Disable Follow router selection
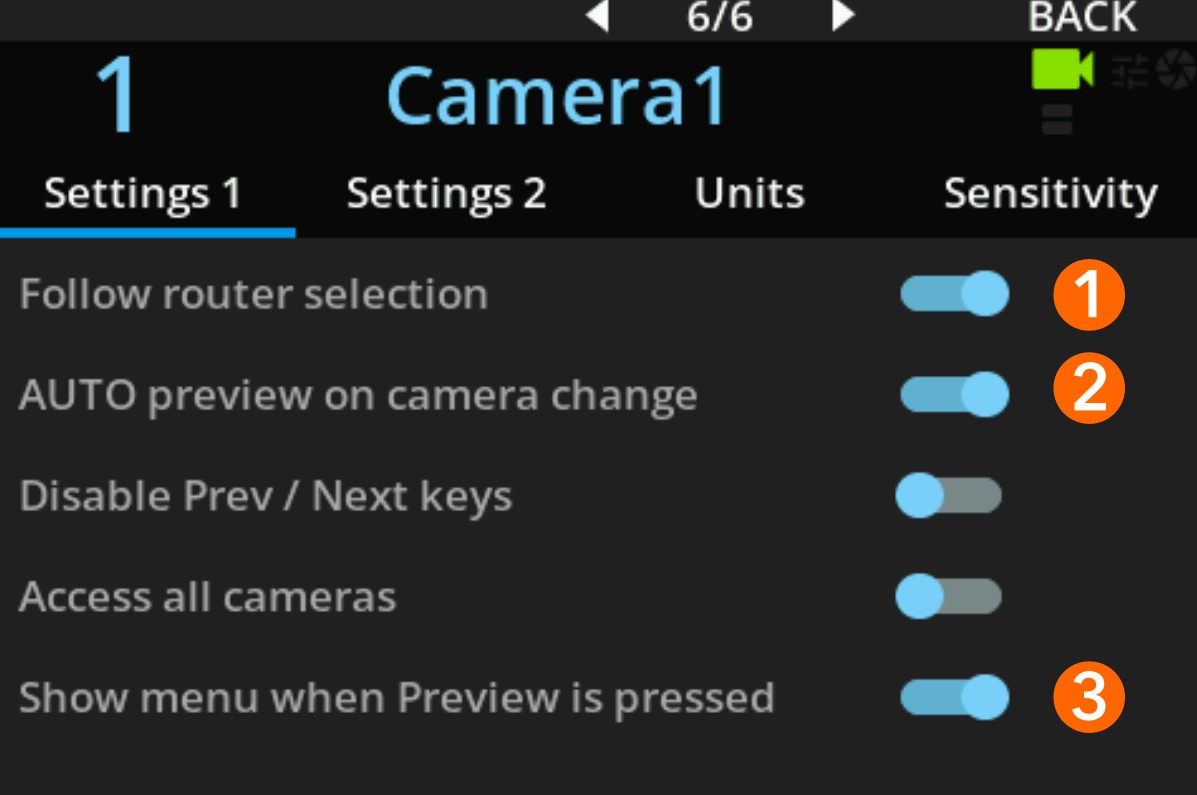 pyautogui.click(x=952, y=295)
